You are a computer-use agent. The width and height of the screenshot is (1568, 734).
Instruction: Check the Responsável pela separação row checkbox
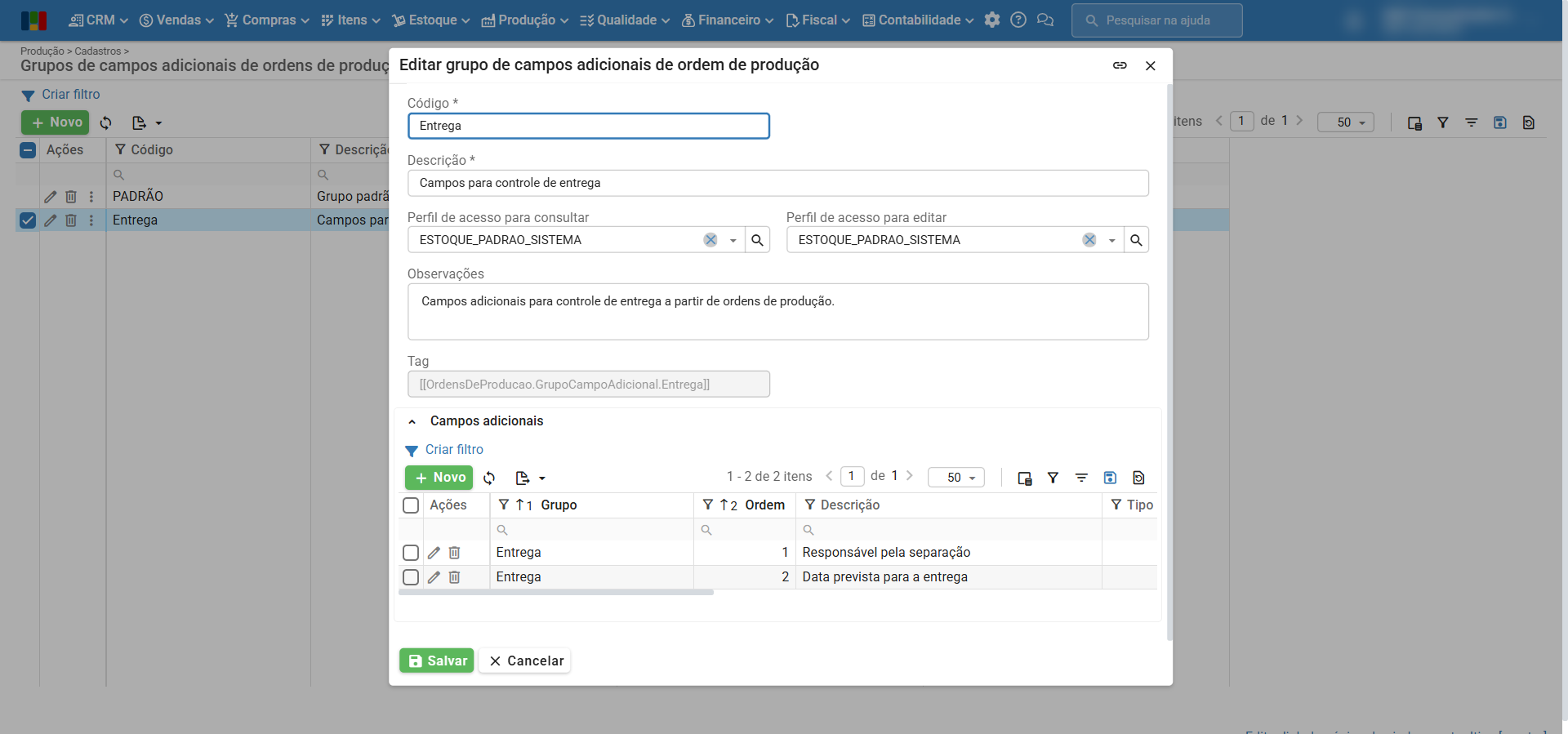pos(411,553)
